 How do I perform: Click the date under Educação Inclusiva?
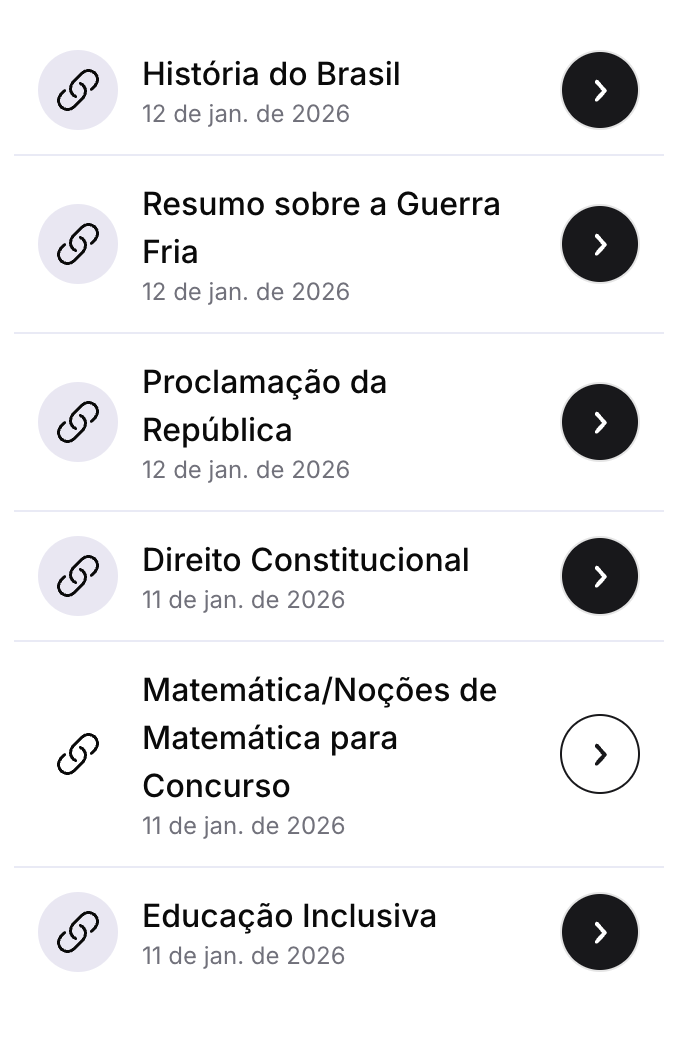point(243,956)
